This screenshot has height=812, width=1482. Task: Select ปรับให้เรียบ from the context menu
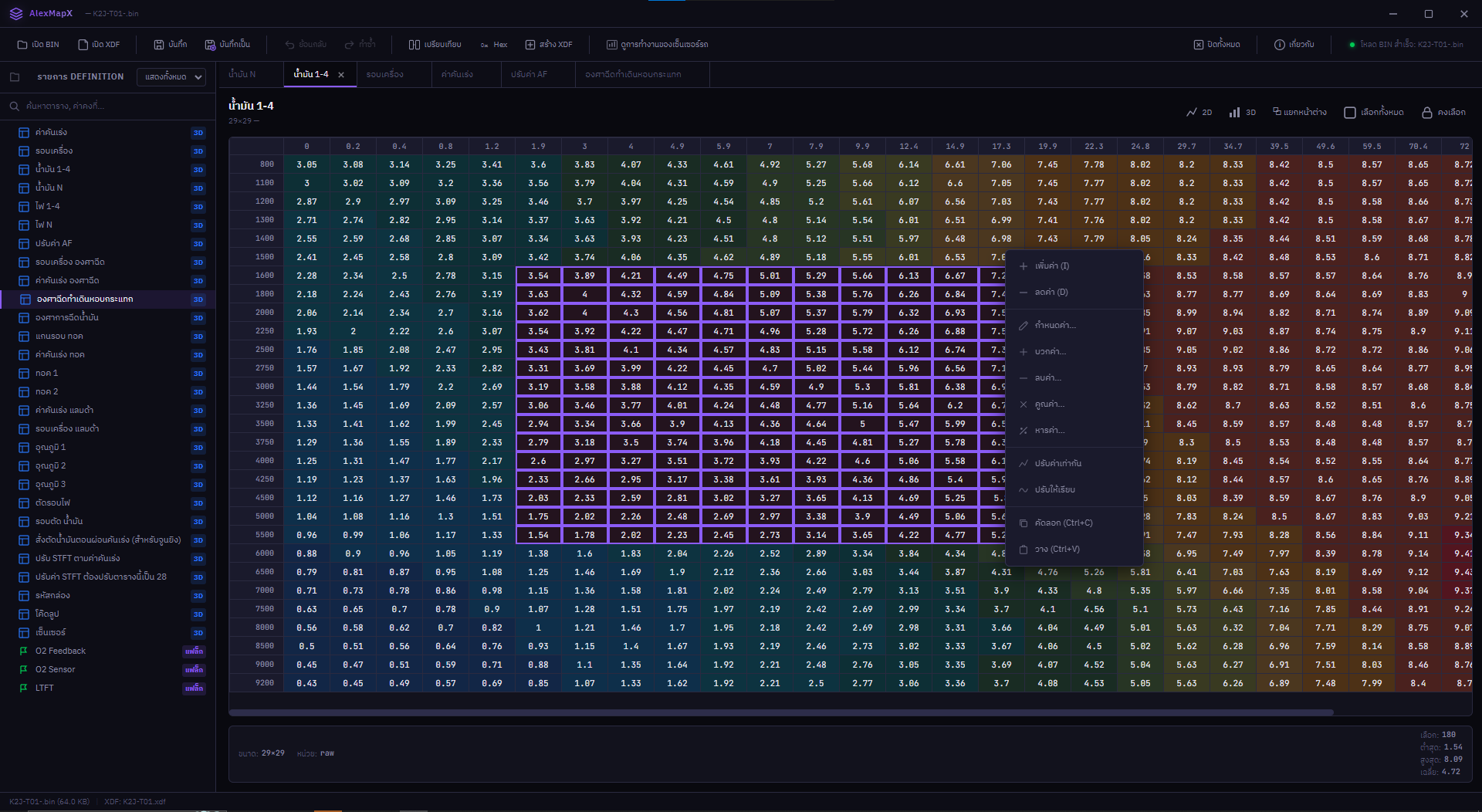pyautogui.click(x=1057, y=489)
